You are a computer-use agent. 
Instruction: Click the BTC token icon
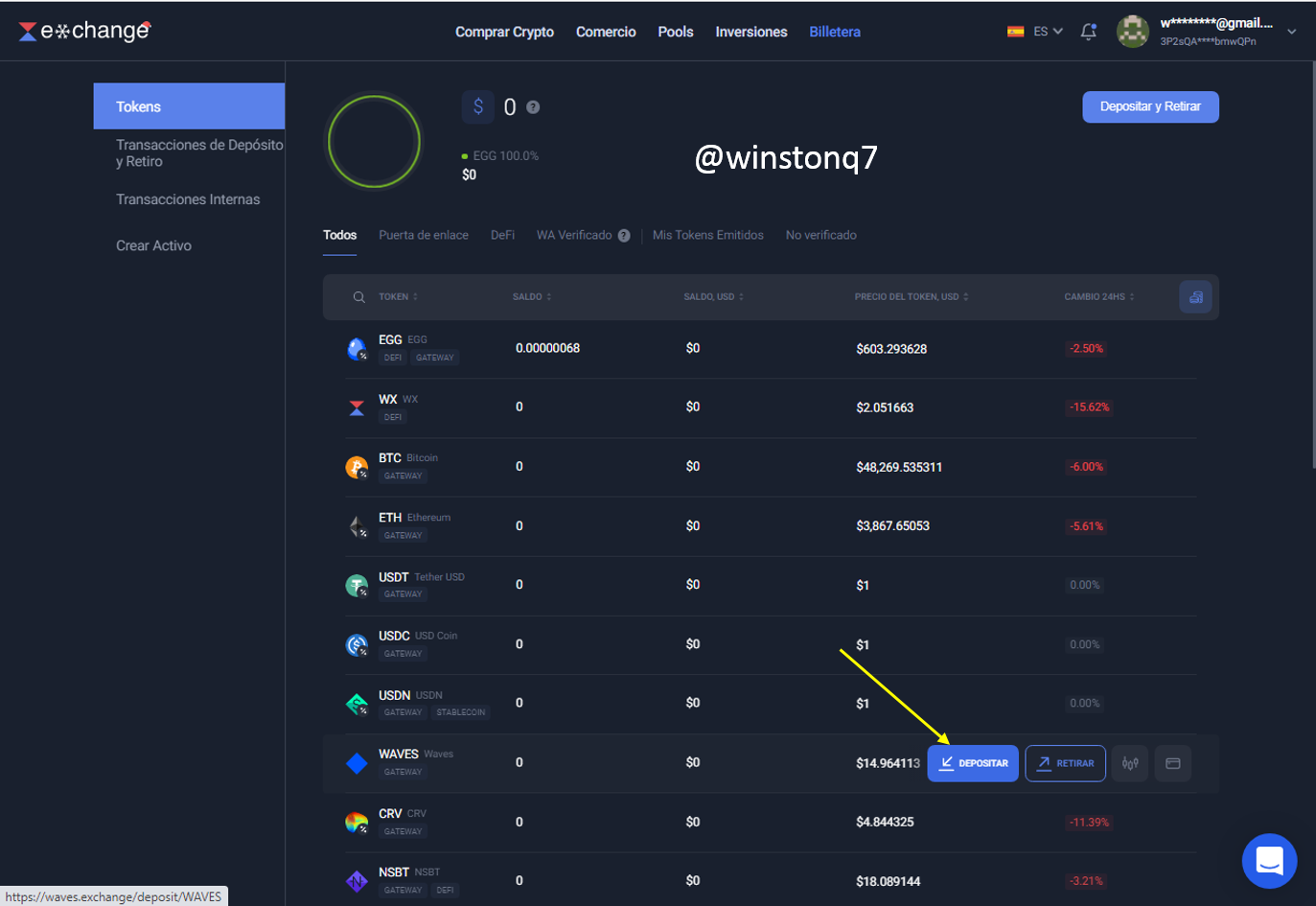point(357,467)
